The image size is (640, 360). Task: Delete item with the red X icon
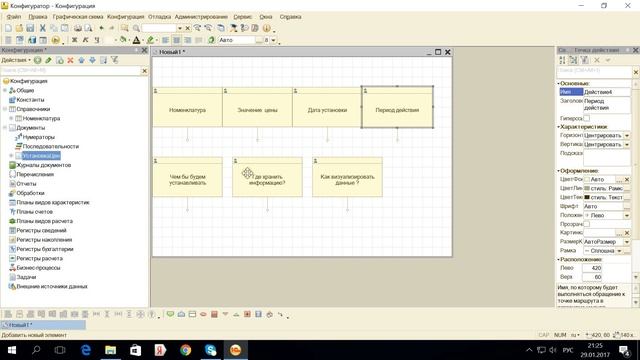tap(70, 60)
